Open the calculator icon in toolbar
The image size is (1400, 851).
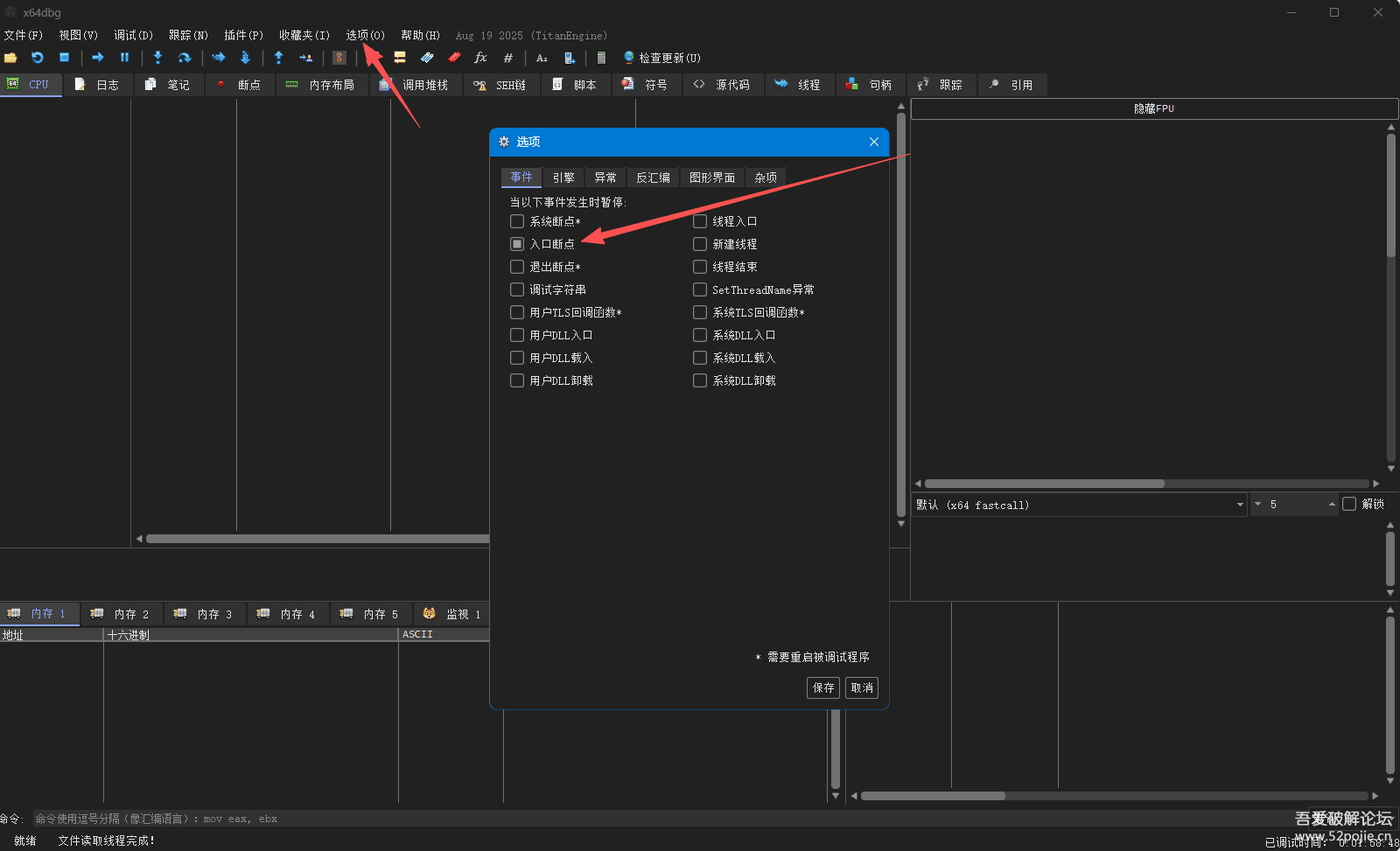tap(601, 58)
